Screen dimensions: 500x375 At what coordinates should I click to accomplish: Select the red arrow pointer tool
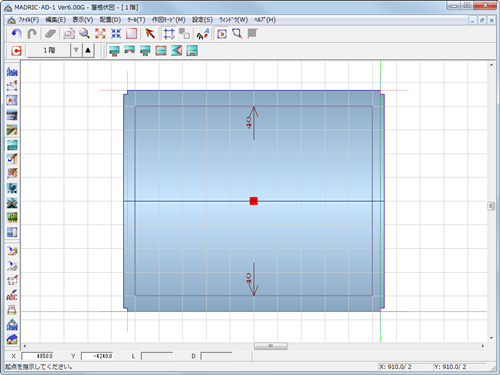pos(150,34)
